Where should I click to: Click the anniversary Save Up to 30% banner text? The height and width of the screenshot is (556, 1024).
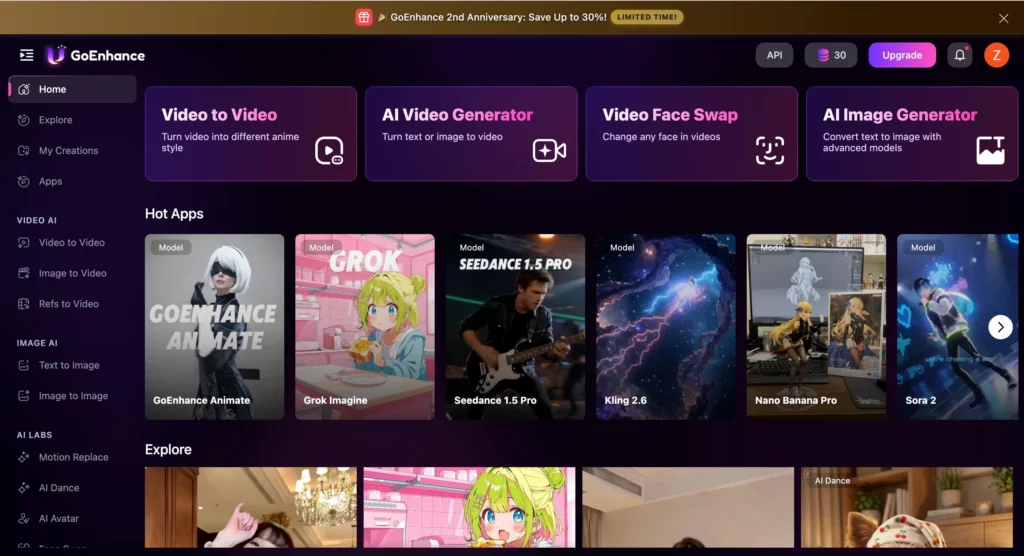pyautogui.click(x=498, y=17)
